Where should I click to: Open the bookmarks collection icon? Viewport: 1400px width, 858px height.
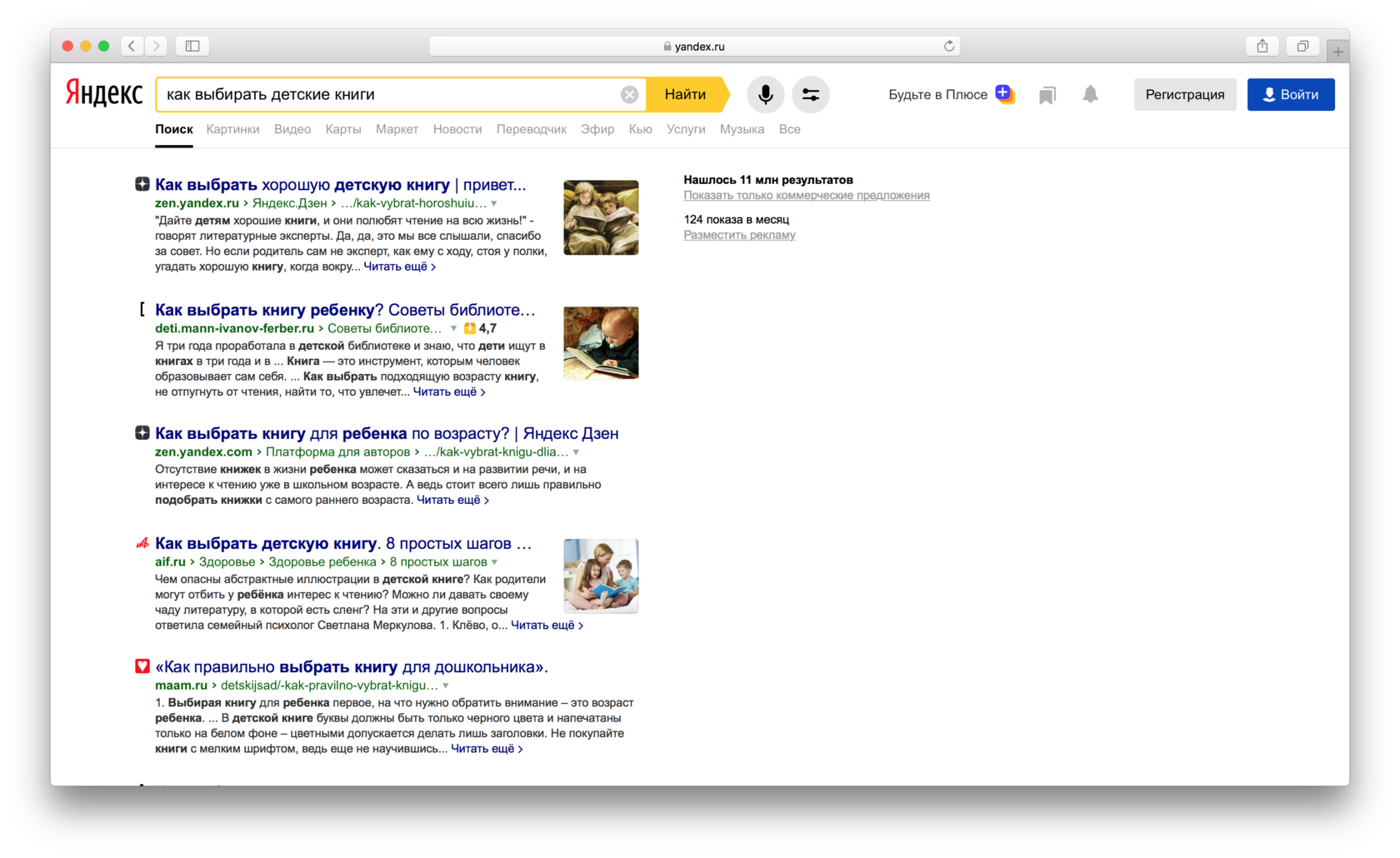point(1047,95)
